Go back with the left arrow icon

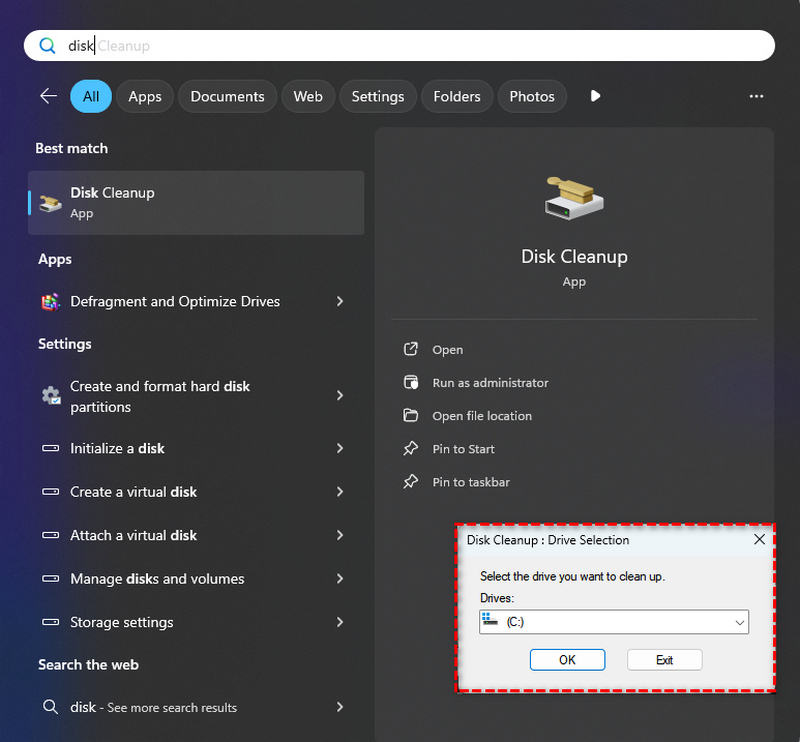[x=48, y=96]
